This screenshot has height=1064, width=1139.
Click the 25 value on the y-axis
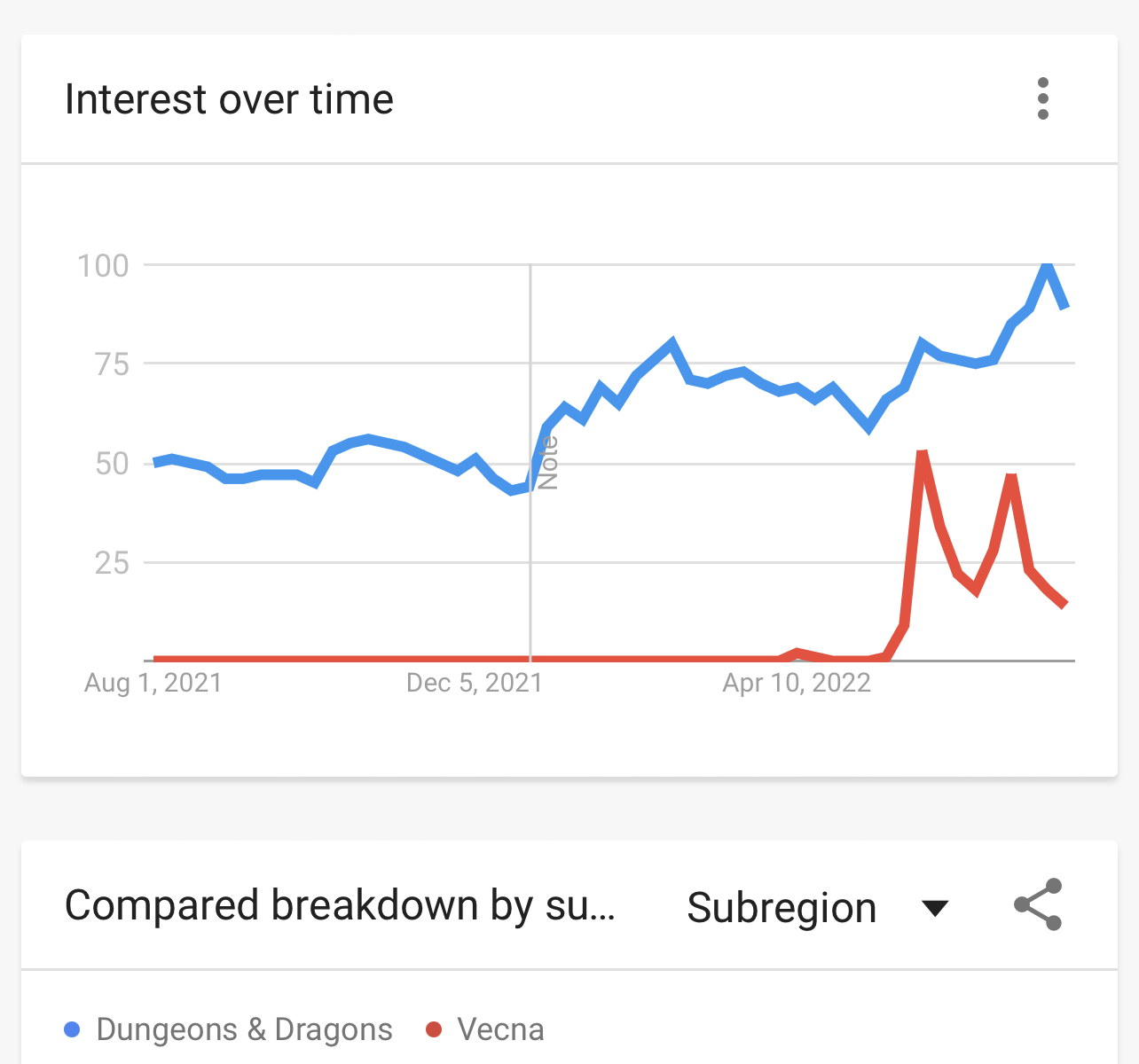112,562
